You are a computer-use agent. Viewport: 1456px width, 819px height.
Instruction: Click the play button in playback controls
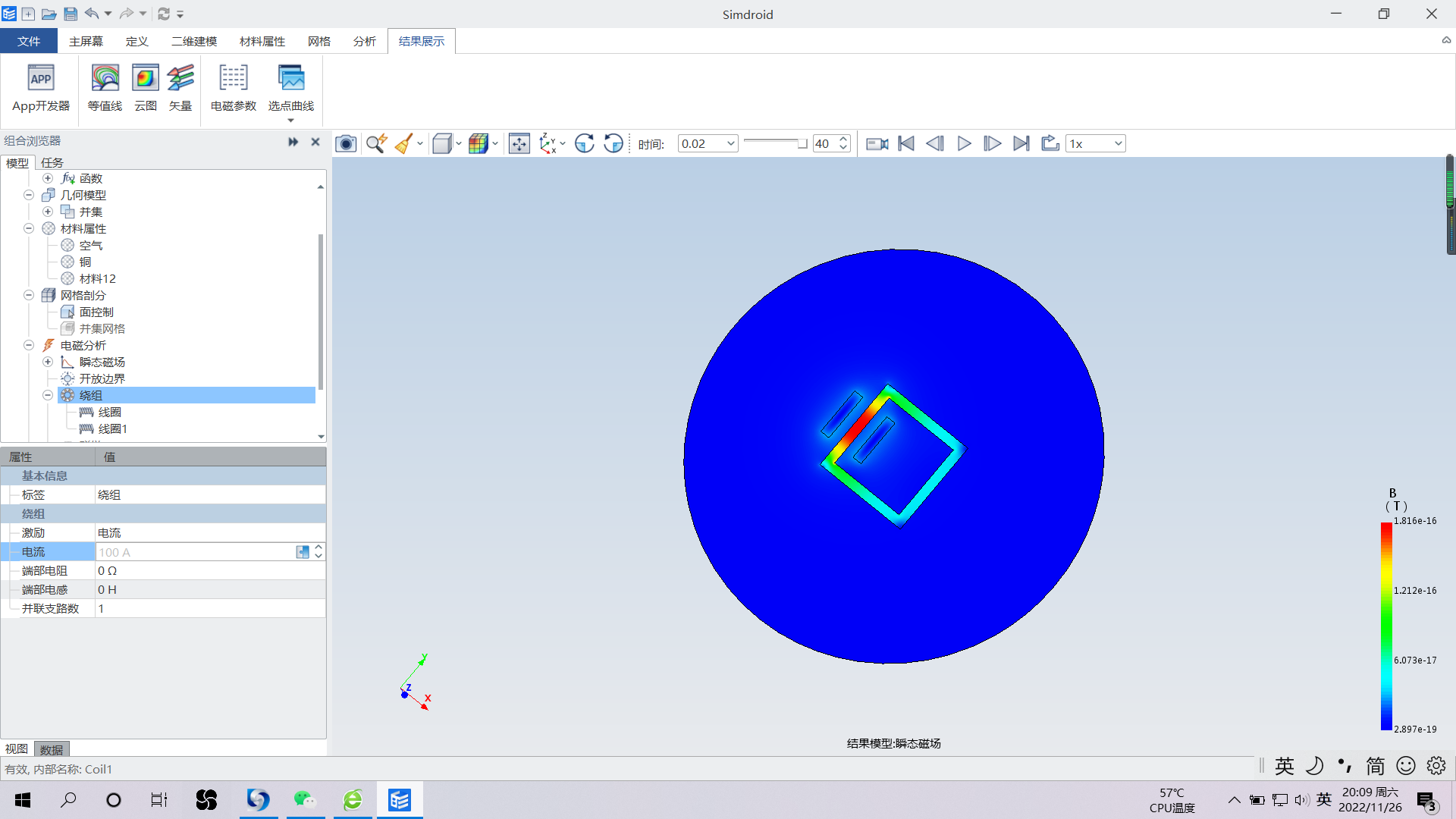964,143
